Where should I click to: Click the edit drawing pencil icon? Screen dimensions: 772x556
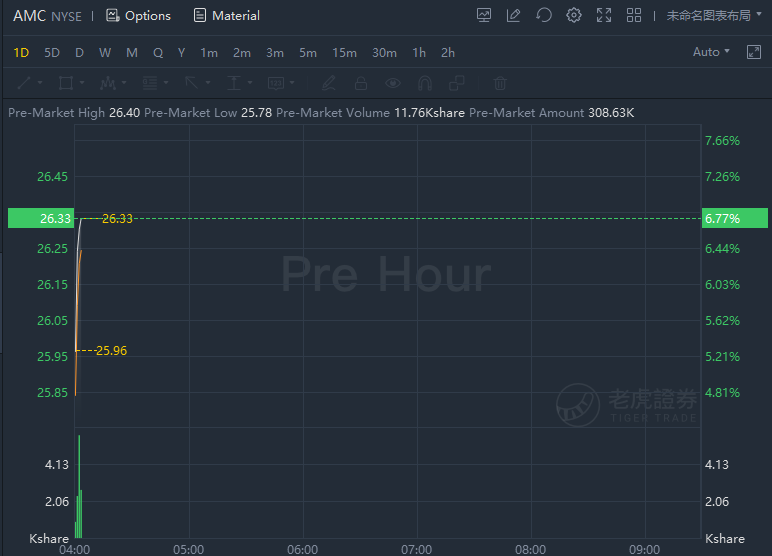tap(514, 15)
